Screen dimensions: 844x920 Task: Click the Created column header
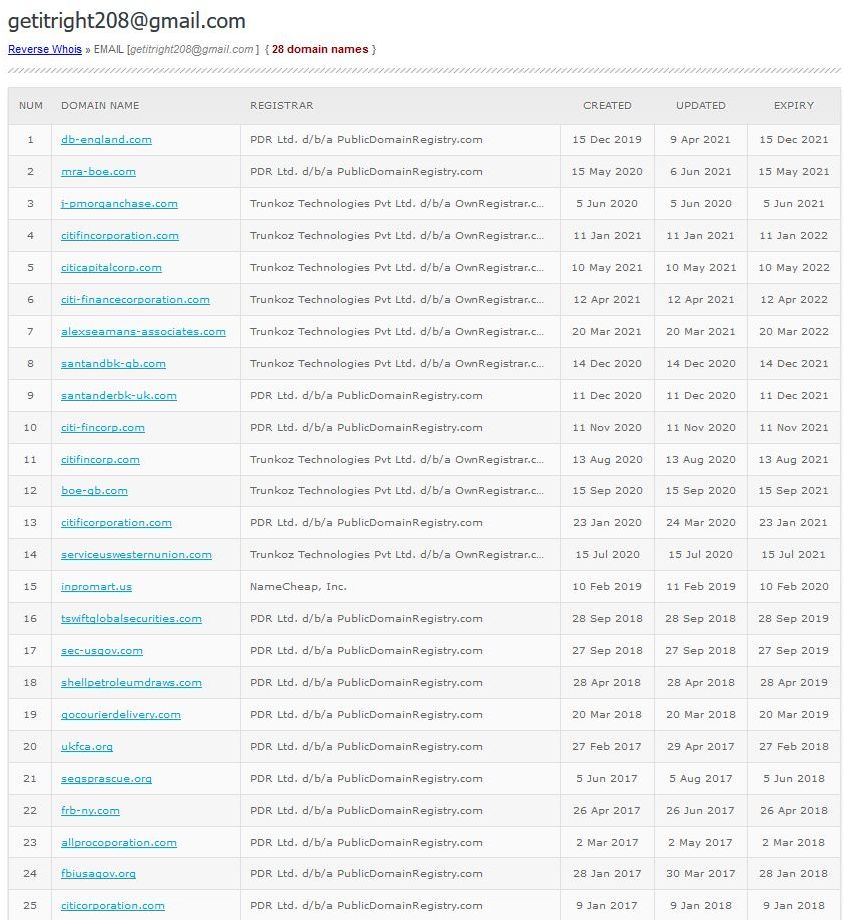607,106
